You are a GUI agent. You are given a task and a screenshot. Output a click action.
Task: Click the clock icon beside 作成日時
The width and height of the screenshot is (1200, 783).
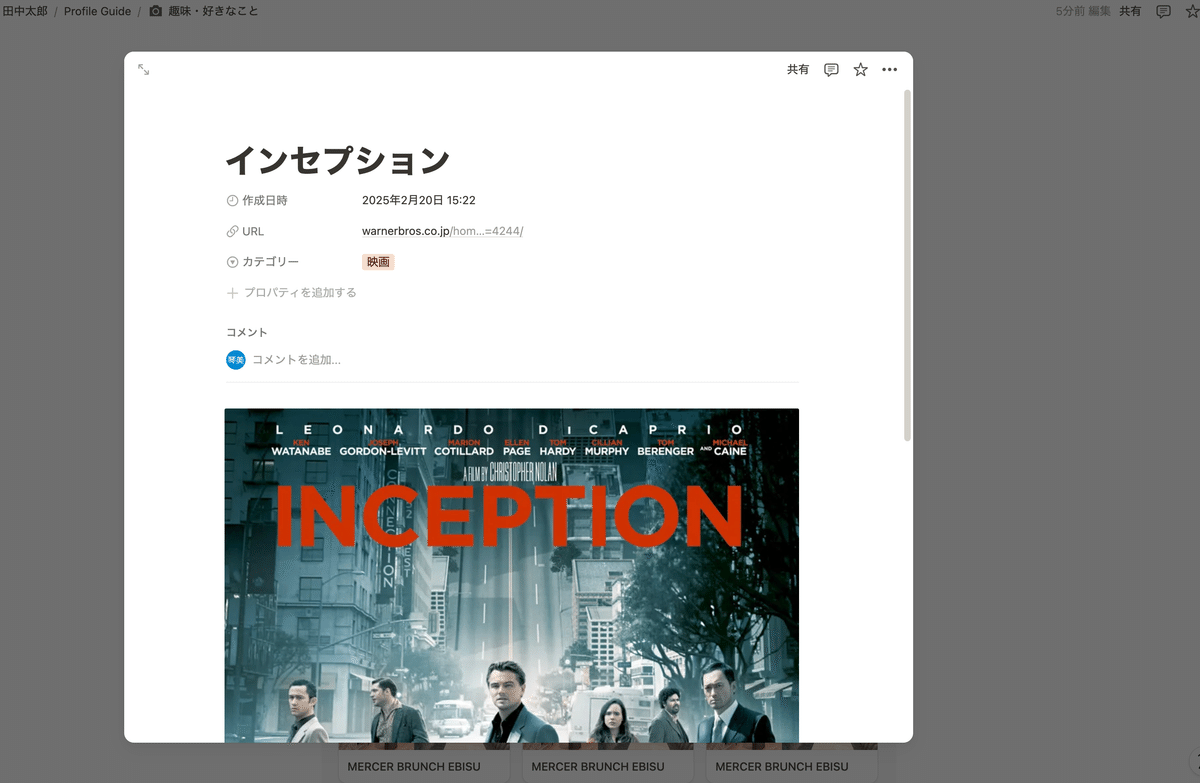coord(232,200)
